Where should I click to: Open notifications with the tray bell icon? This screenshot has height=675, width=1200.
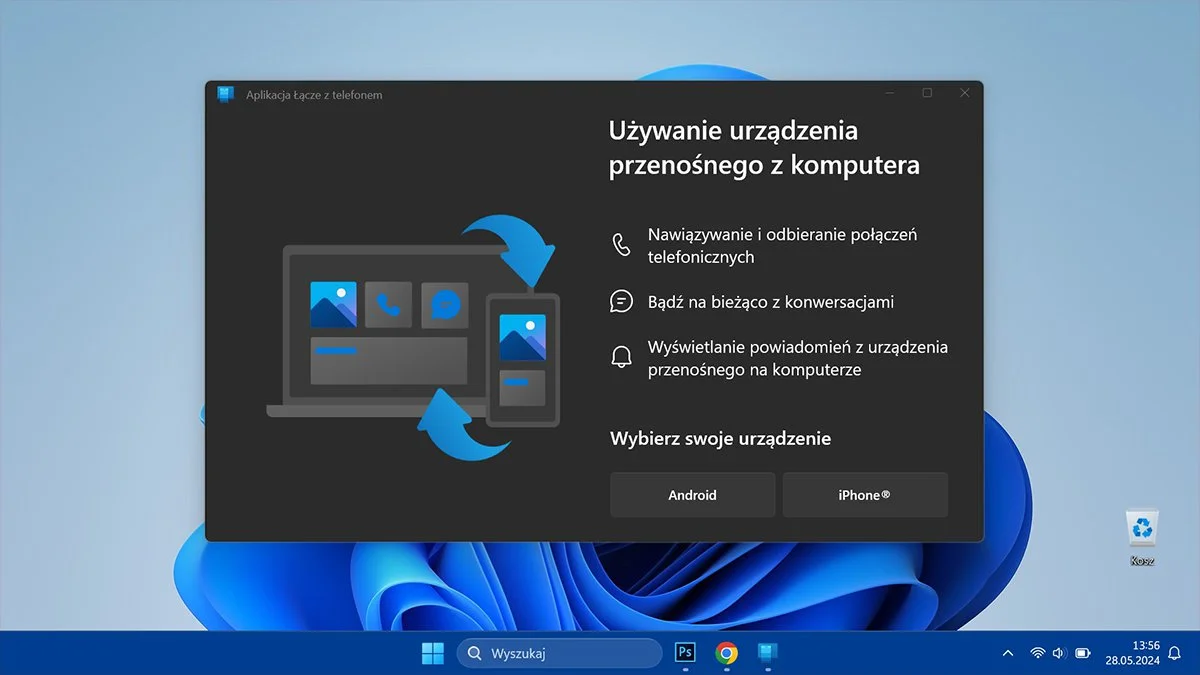(1173, 652)
